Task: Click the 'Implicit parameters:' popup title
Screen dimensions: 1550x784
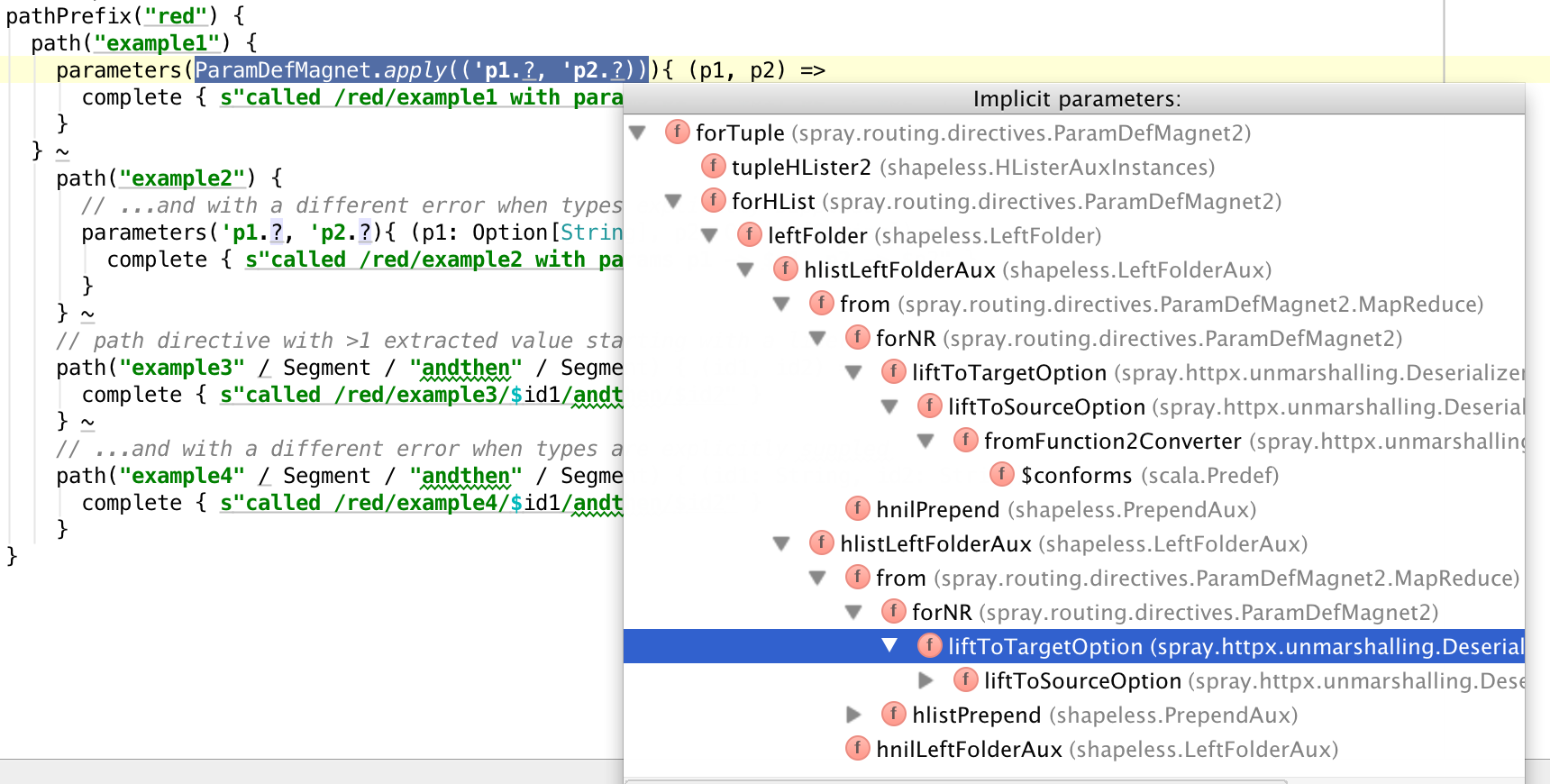Action: point(1077,99)
